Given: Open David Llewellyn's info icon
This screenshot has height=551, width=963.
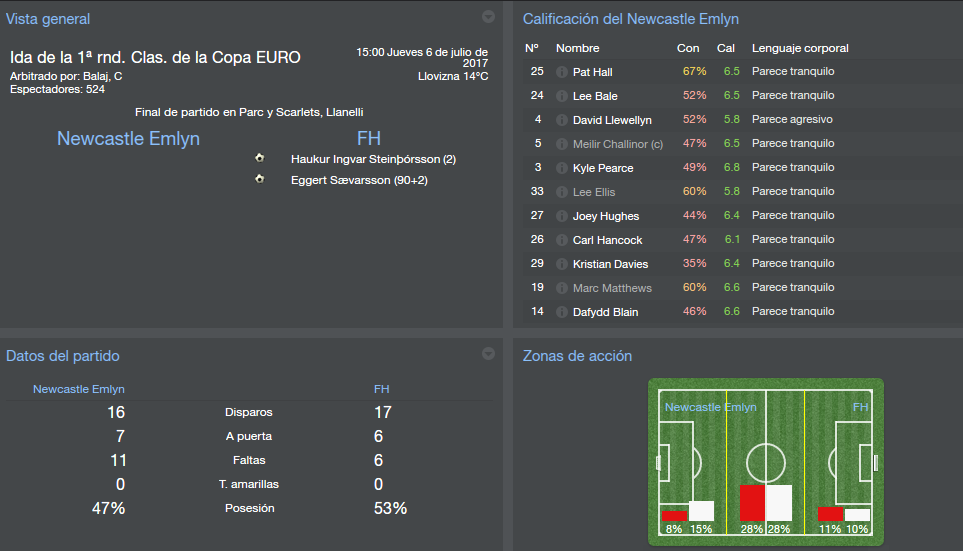Looking at the screenshot, I should coord(561,120).
